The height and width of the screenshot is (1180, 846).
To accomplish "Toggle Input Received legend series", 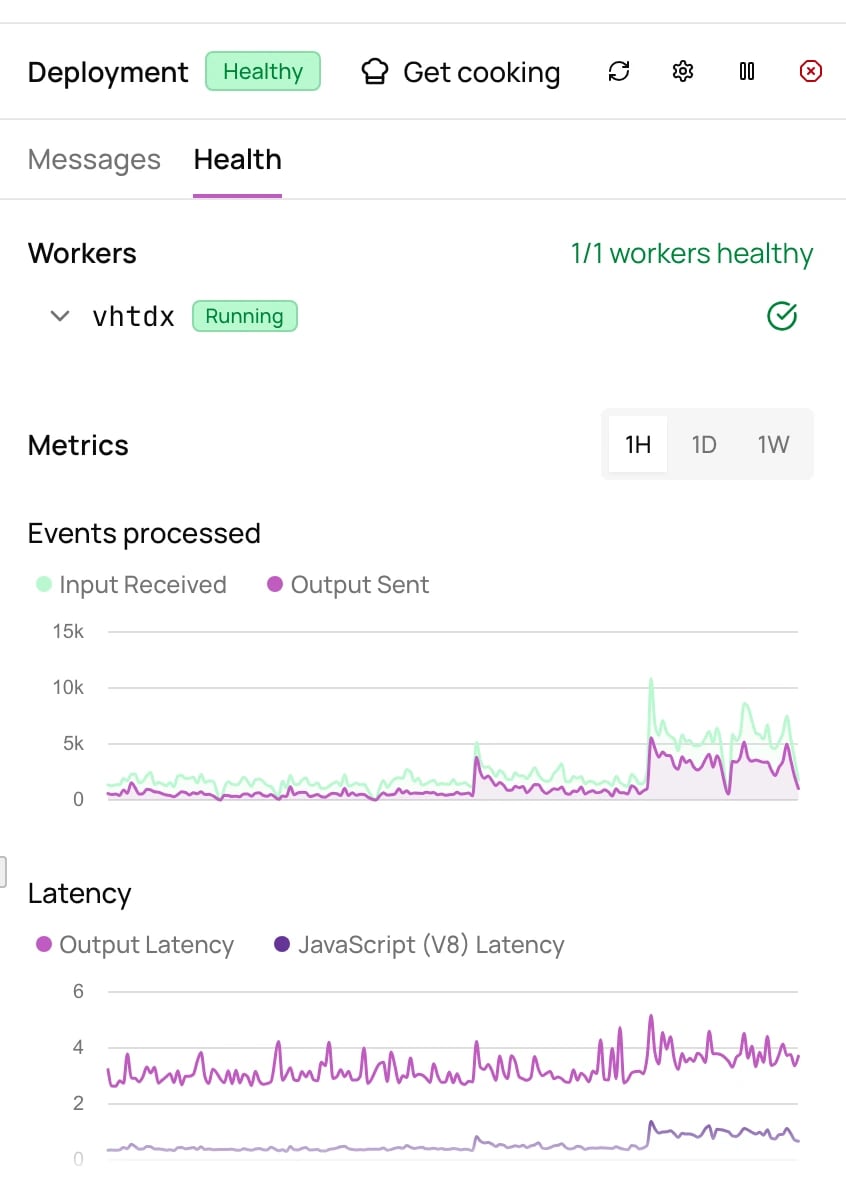I will pos(131,585).
